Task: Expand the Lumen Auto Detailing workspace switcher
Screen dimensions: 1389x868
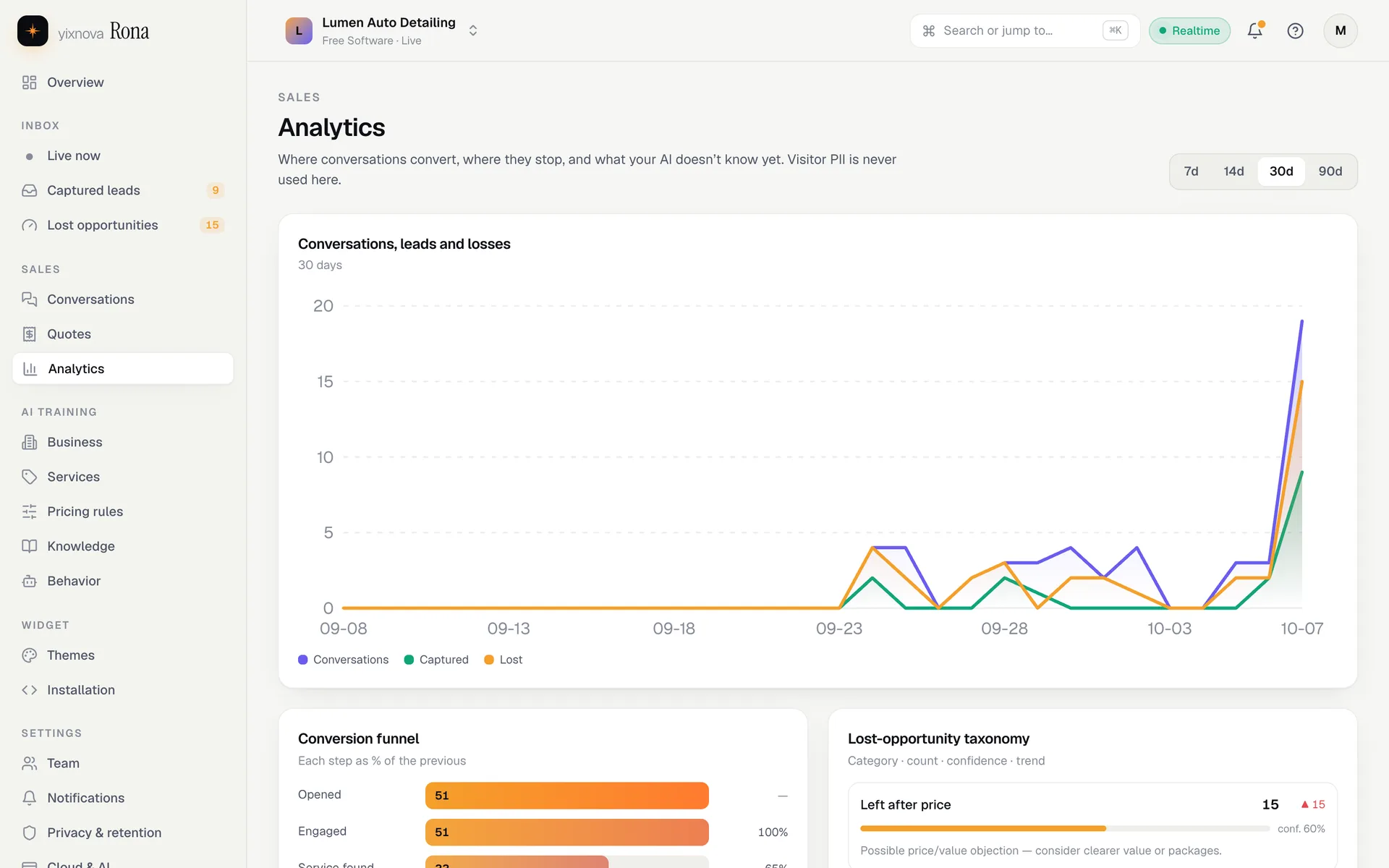Action: [382, 31]
